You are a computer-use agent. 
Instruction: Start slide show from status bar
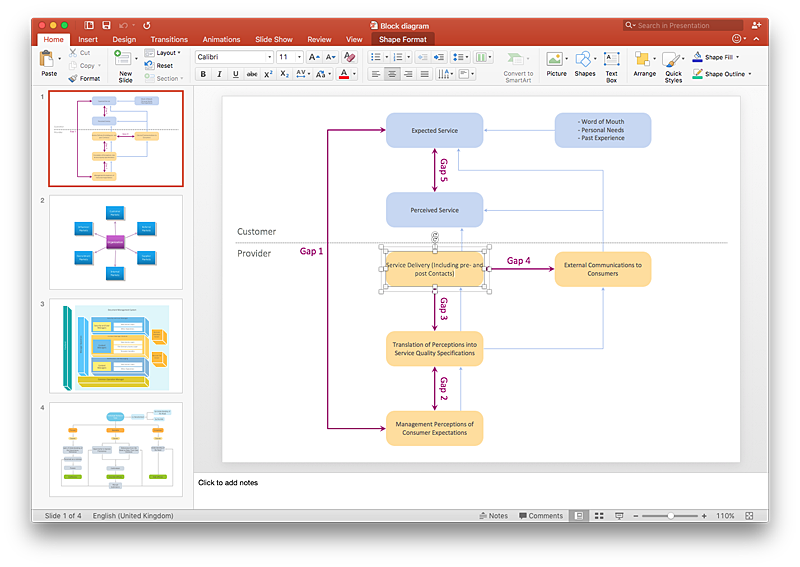tap(619, 516)
